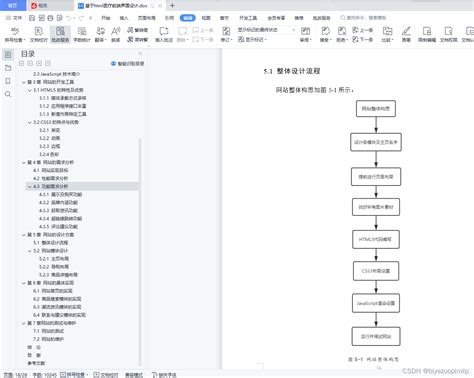Collapse the 4.3 outline node

pyautogui.click(x=30, y=187)
